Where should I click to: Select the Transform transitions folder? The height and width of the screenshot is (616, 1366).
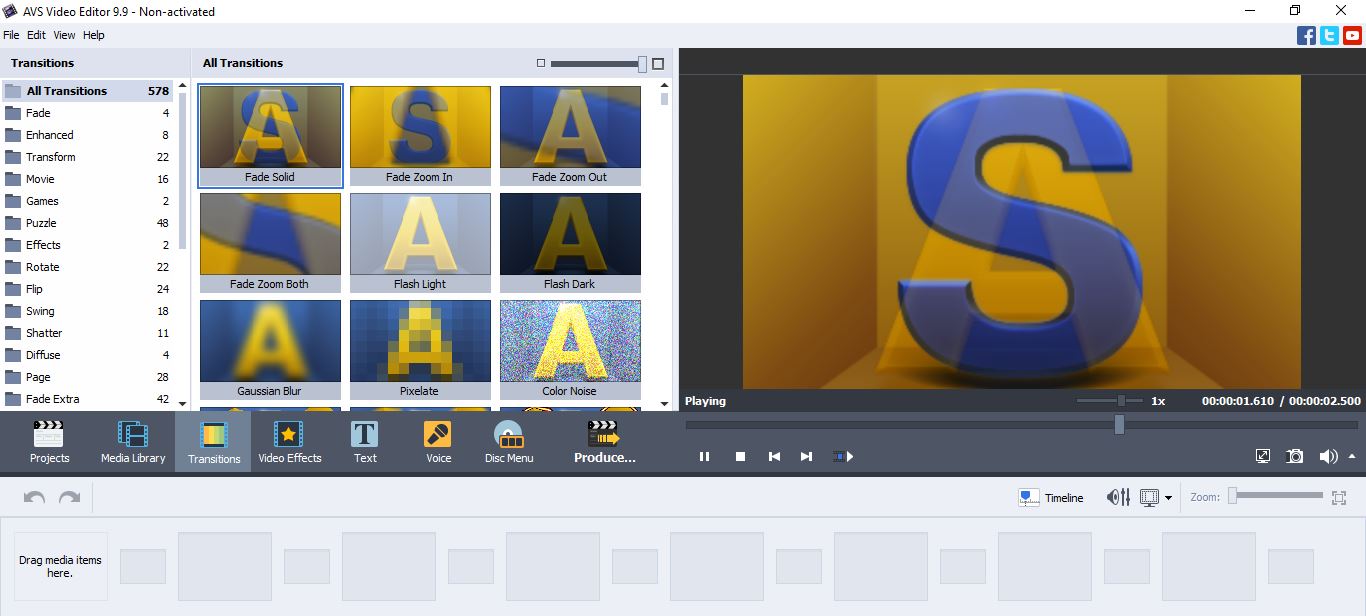click(87, 157)
